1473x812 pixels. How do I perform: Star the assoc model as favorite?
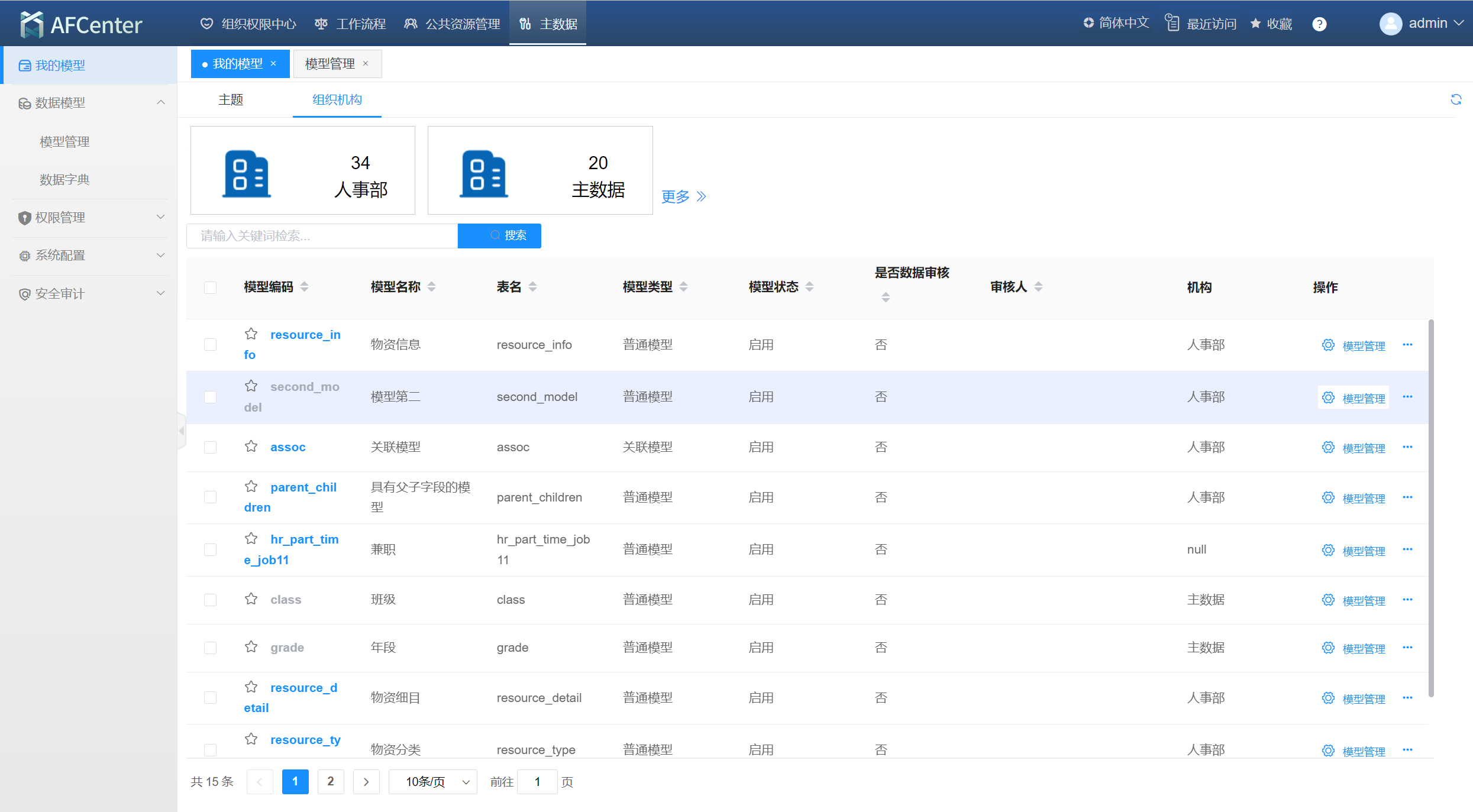[x=251, y=447]
